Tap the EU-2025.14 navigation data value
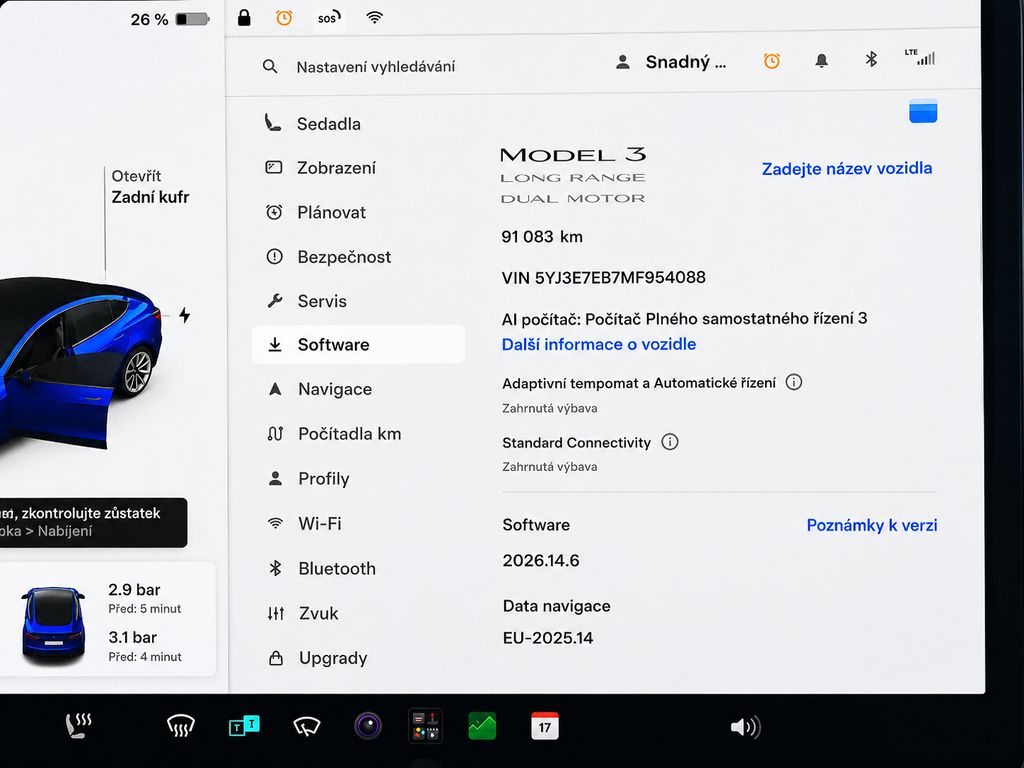Screen dimensions: 1024x768 click(548, 638)
